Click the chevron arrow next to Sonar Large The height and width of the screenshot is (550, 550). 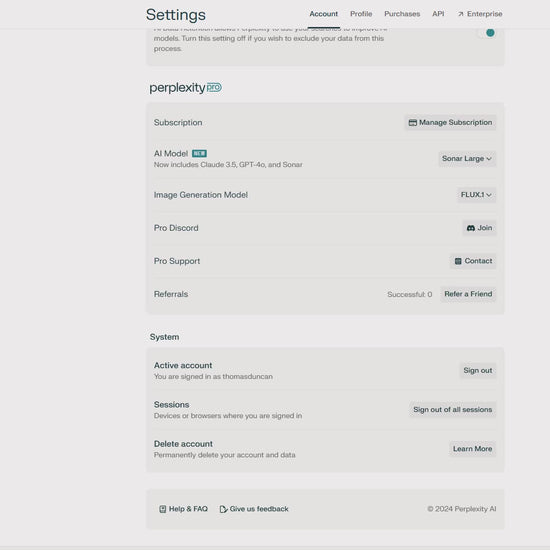[489, 159]
